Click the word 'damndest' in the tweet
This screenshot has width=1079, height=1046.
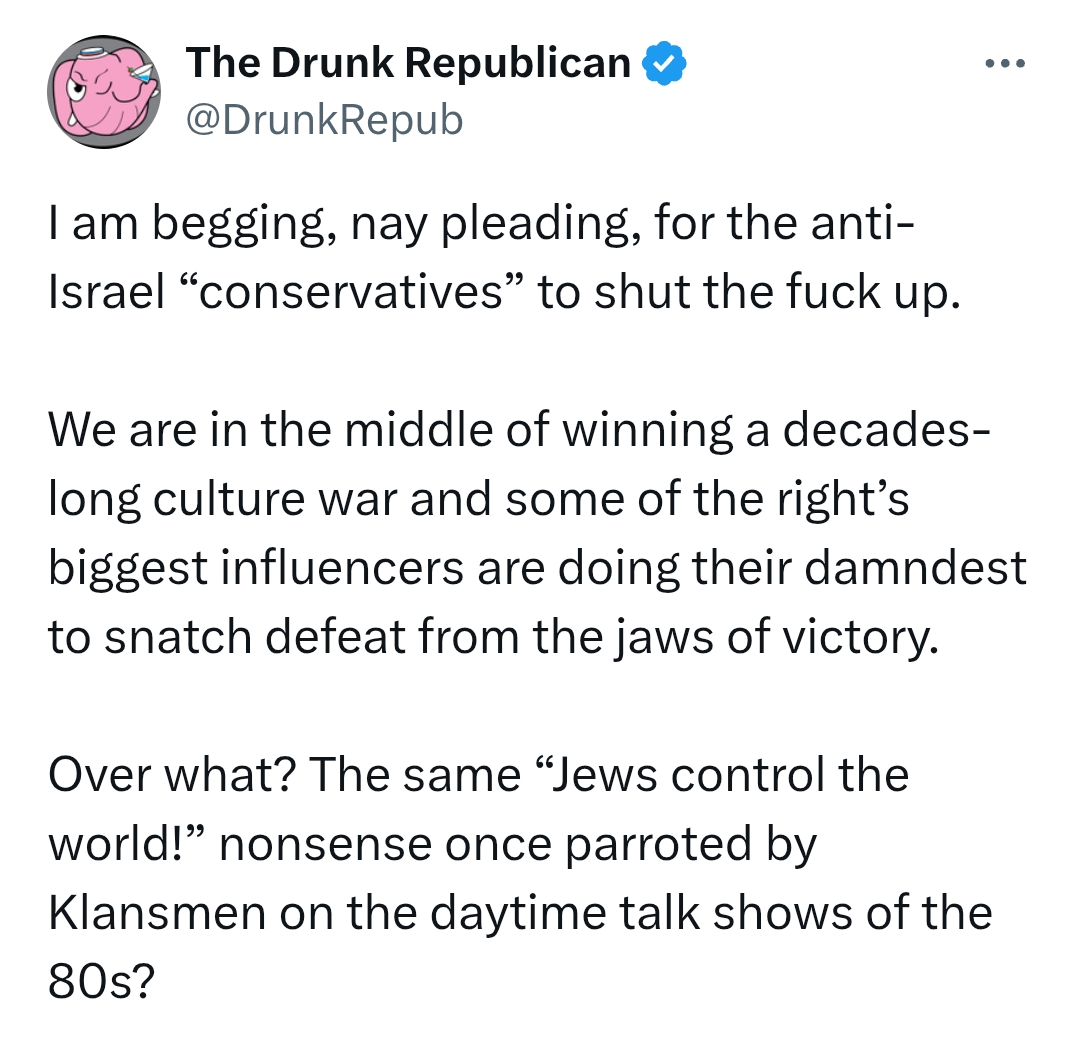click(x=915, y=568)
